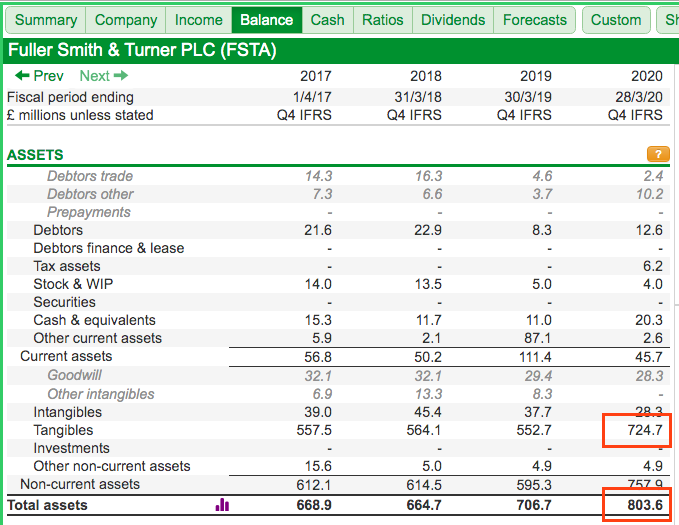This screenshot has height=525, width=679.
Task: Open the Custom tab
Action: point(616,20)
